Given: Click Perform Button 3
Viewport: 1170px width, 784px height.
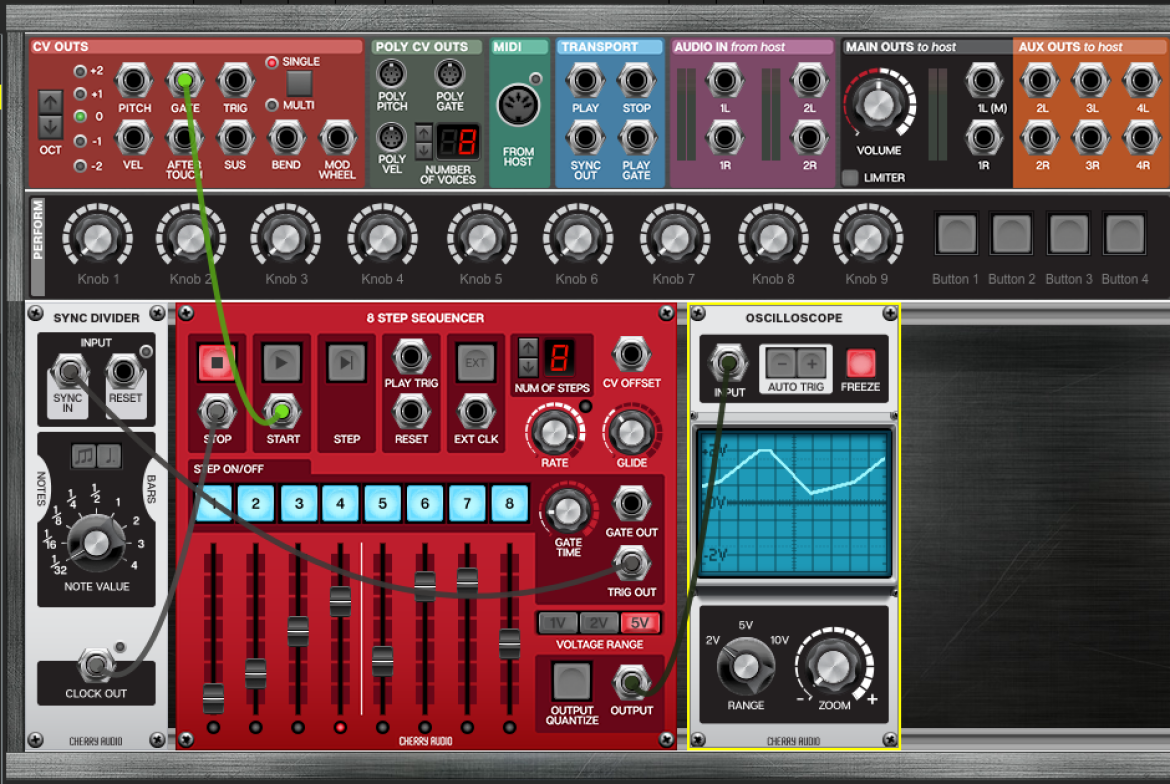Looking at the screenshot, I should tap(1069, 234).
